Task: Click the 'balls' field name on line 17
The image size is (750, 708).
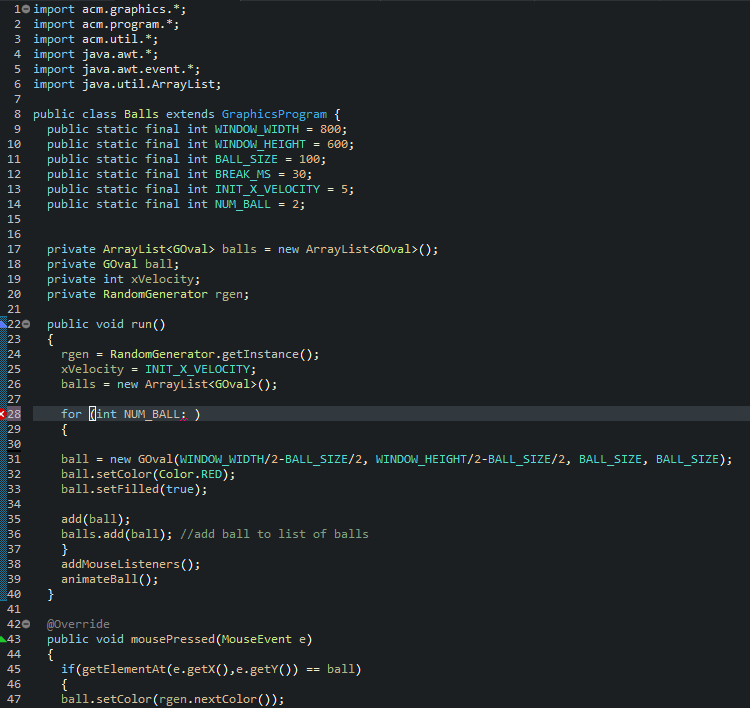Action: 239,249
